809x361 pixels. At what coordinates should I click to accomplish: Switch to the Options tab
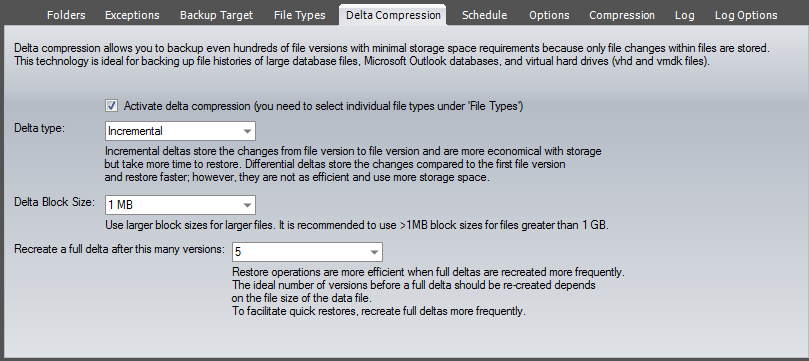pyautogui.click(x=549, y=15)
